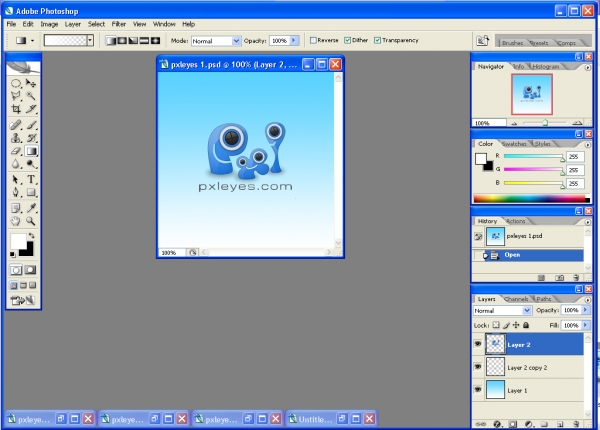Viewport: 600px width, 430px height.
Task: Open the gradient picker dropdown arrow
Action: point(90,40)
